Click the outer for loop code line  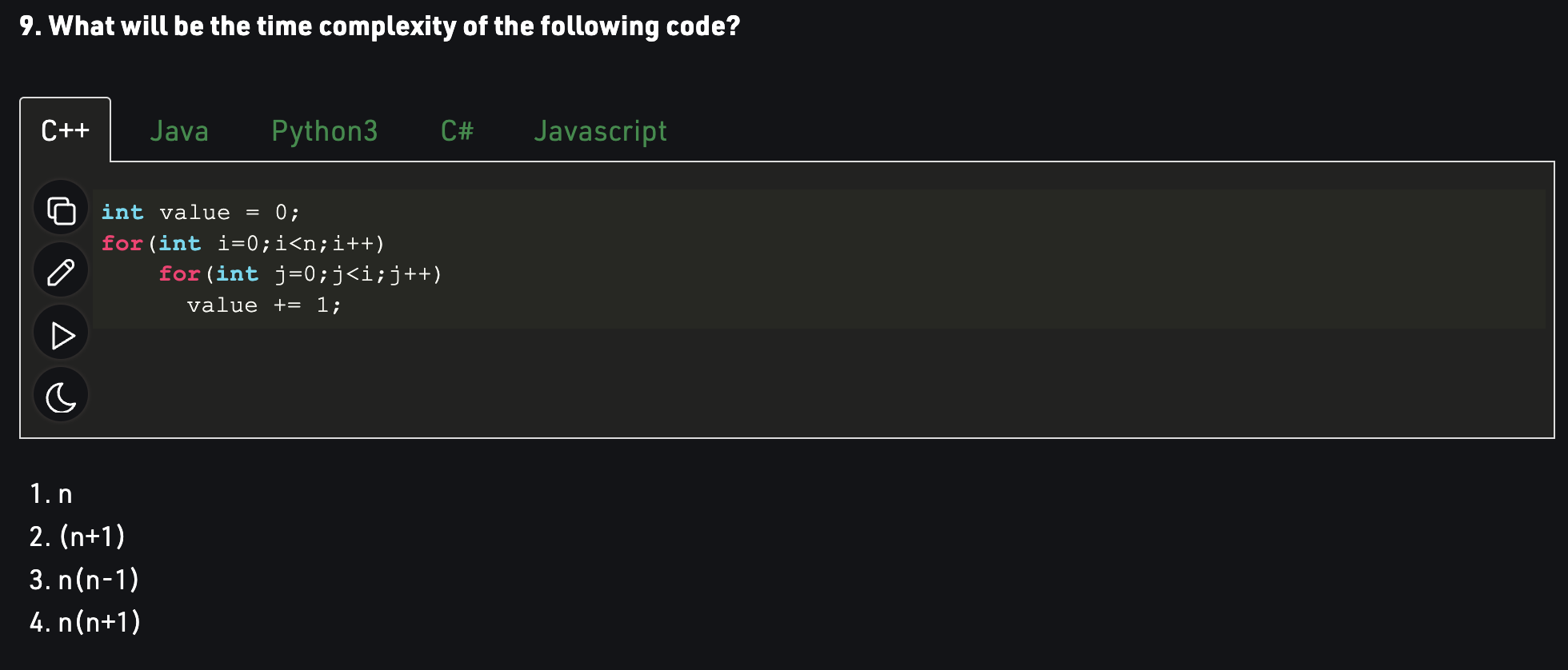pos(243,243)
